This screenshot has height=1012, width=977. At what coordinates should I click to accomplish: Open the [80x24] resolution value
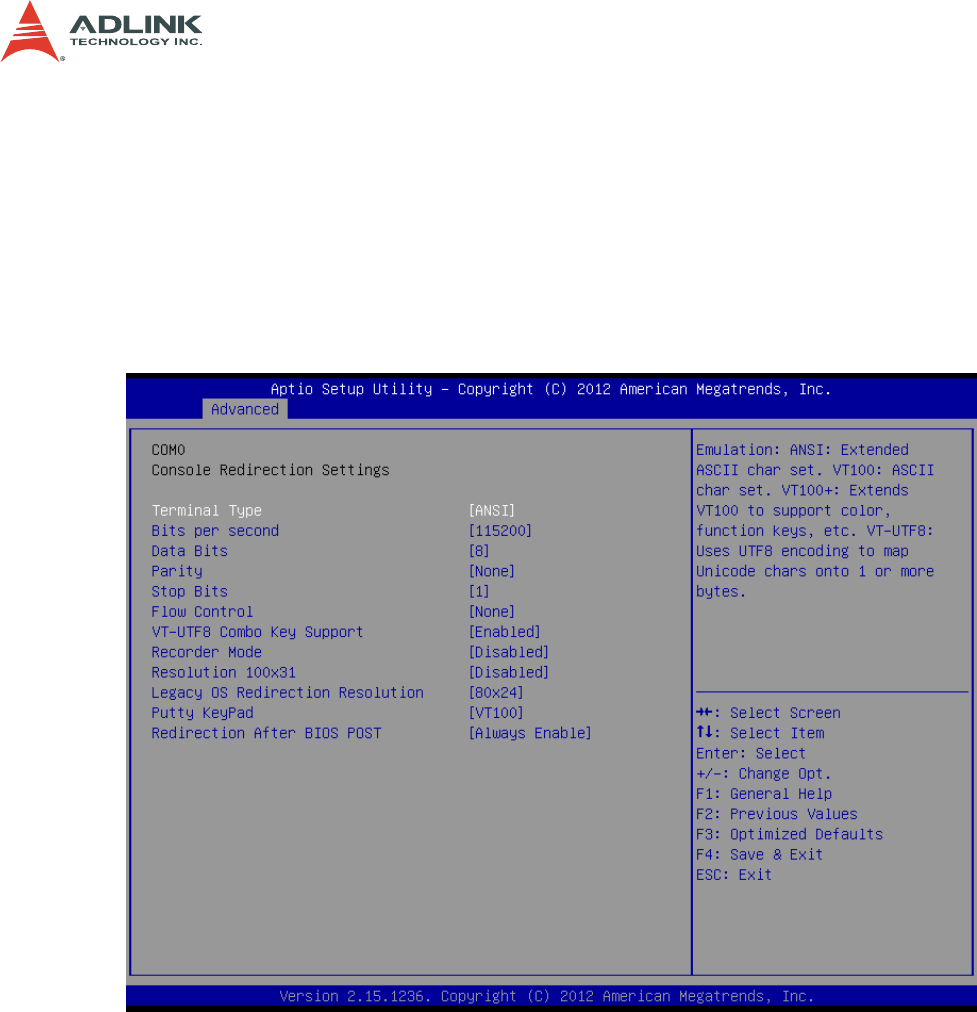coord(496,693)
